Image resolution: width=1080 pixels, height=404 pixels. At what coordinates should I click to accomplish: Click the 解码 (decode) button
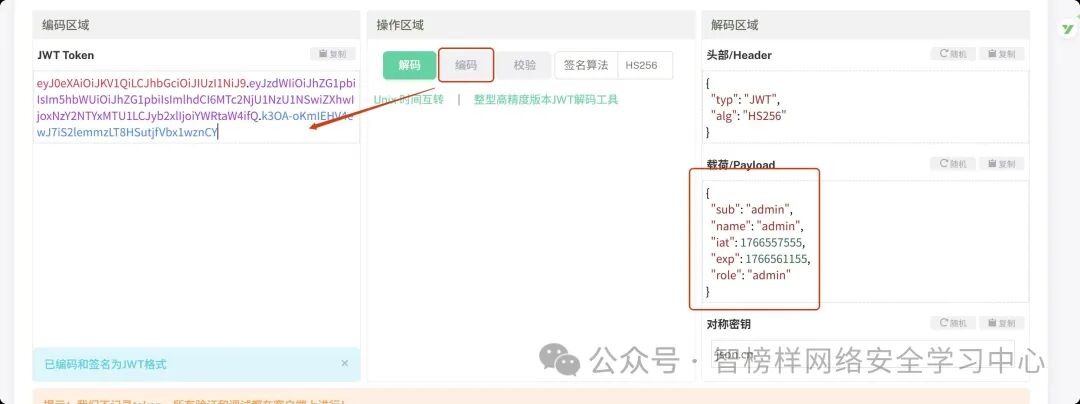point(409,65)
